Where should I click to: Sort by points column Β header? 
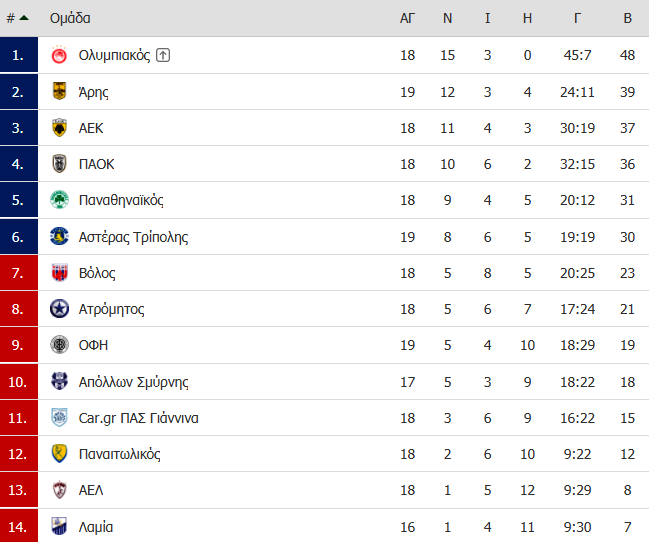tap(627, 18)
